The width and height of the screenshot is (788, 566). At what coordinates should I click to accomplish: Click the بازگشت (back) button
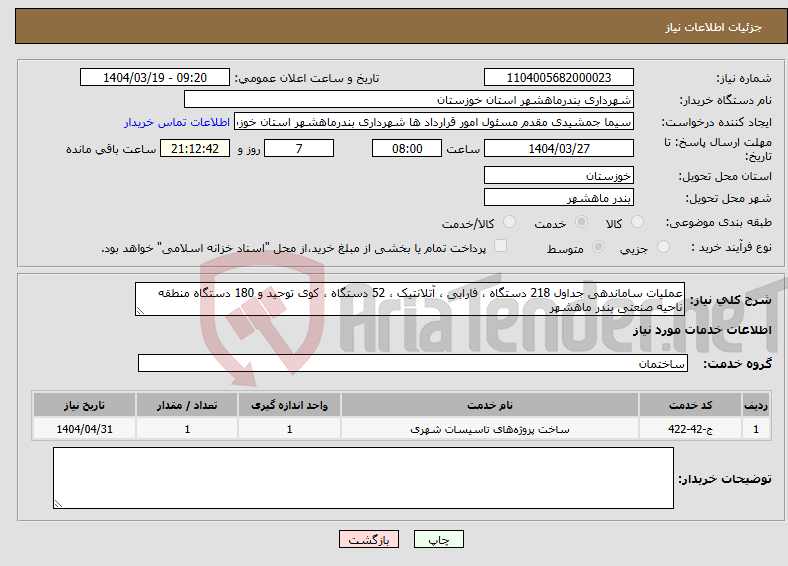pos(369,539)
